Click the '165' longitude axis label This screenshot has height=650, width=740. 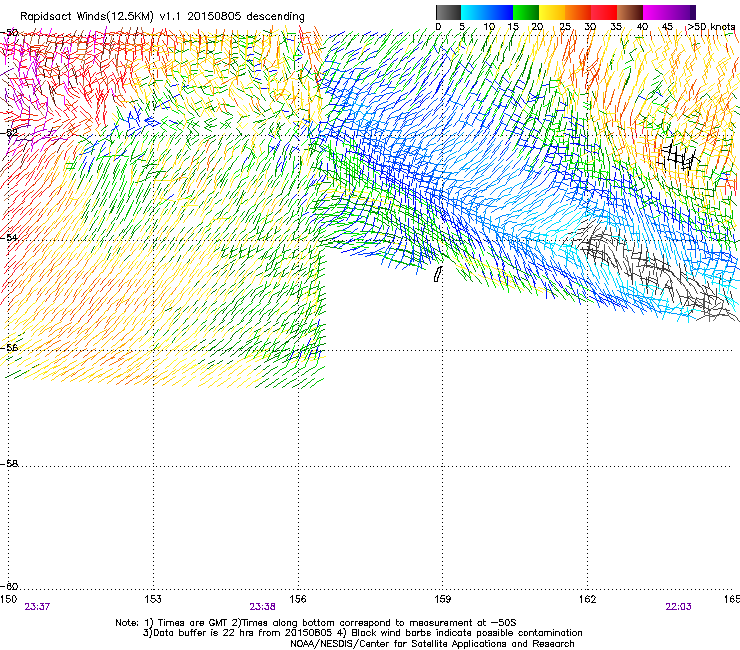732,599
